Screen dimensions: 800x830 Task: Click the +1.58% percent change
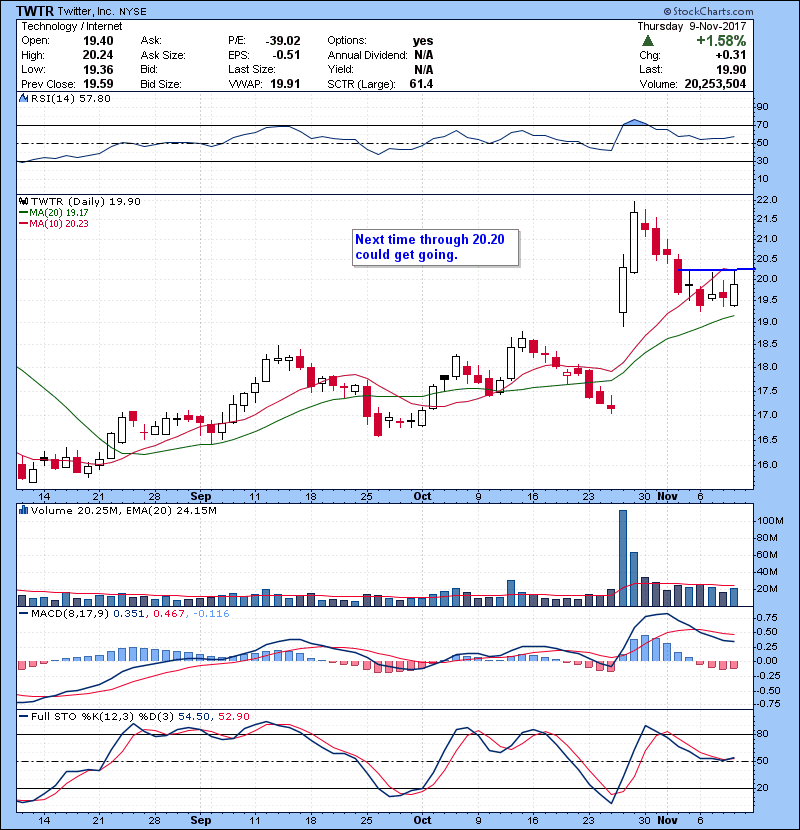point(721,41)
